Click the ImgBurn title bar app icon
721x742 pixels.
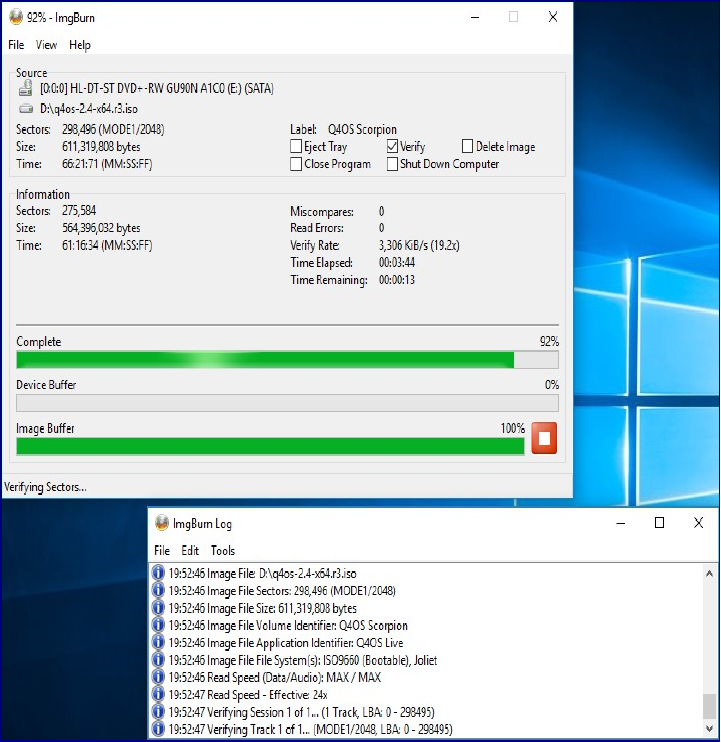pyautogui.click(x=16, y=17)
